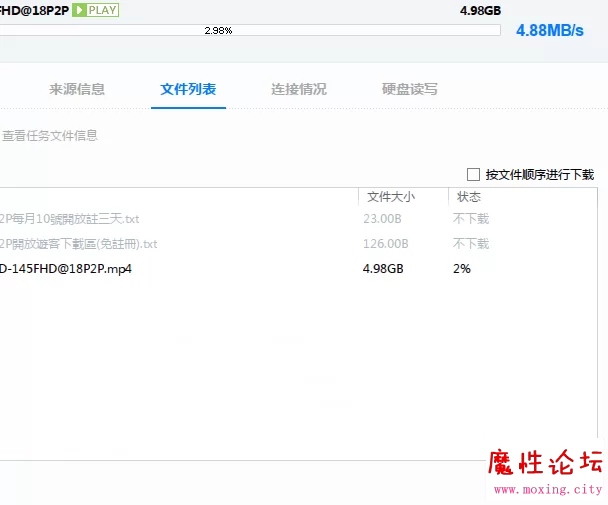Switch to the 文件列表 tab
The width and height of the screenshot is (608, 505).
[x=188, y=89]
